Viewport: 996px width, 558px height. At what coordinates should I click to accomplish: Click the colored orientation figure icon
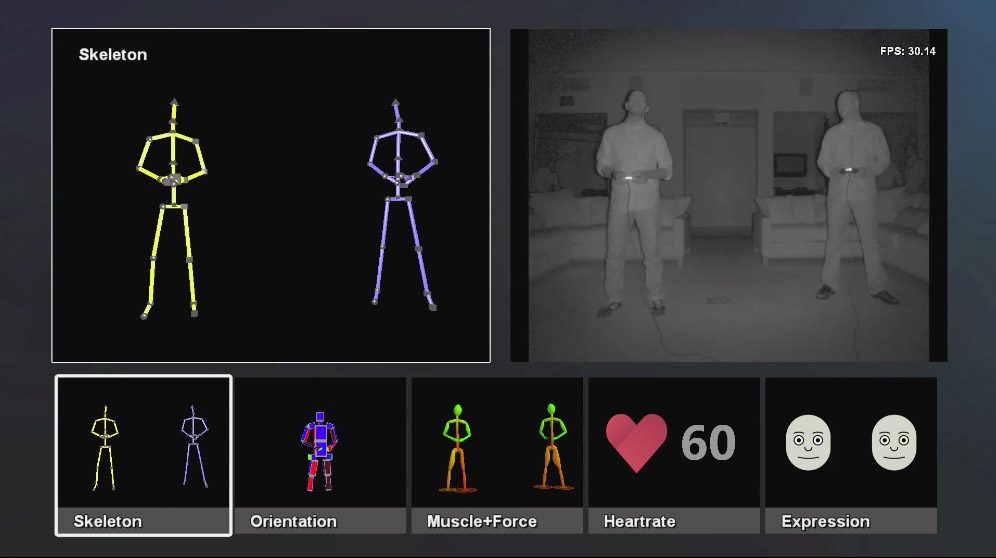[320, 452]
